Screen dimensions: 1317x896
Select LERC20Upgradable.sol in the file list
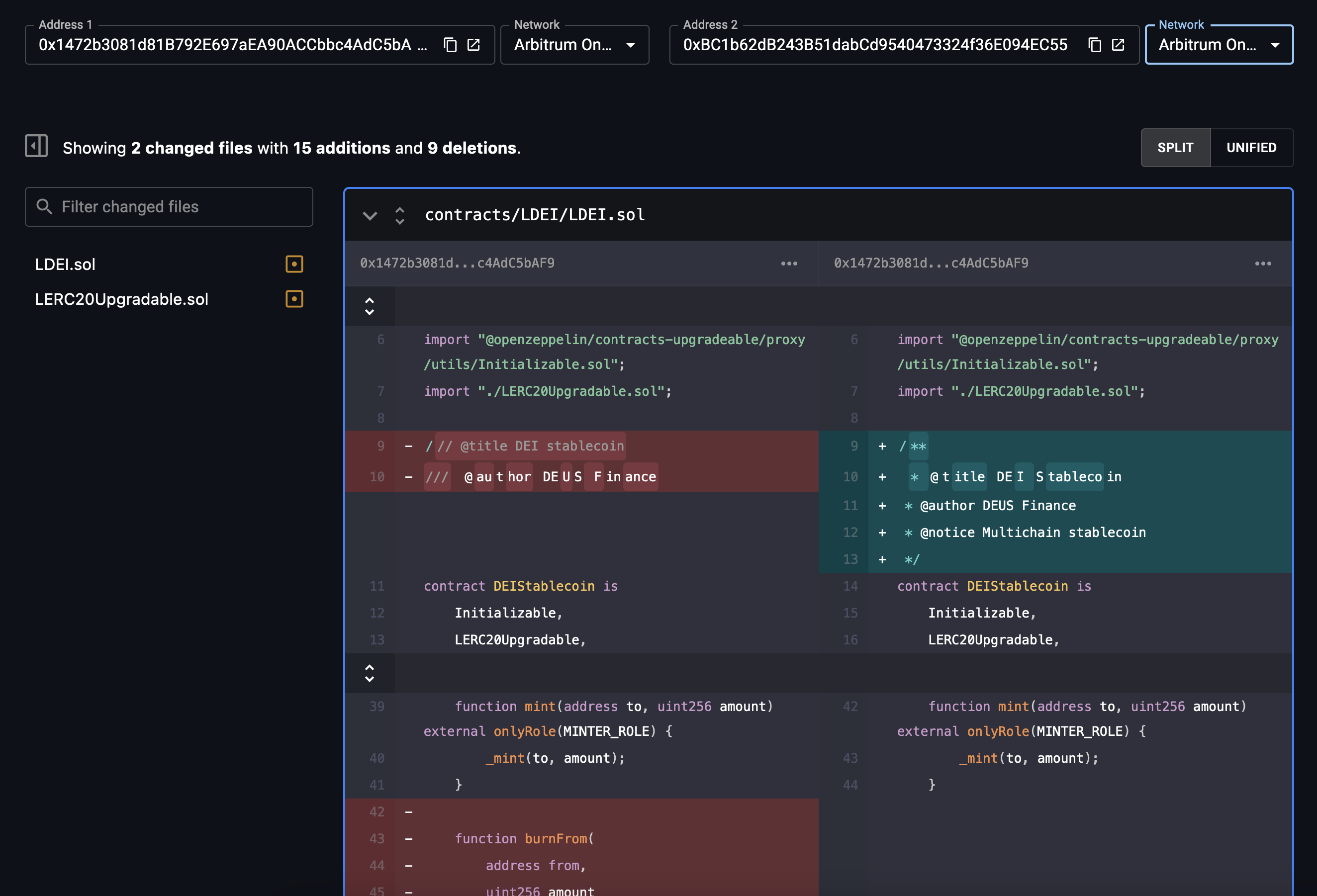(x=122, y=299)
